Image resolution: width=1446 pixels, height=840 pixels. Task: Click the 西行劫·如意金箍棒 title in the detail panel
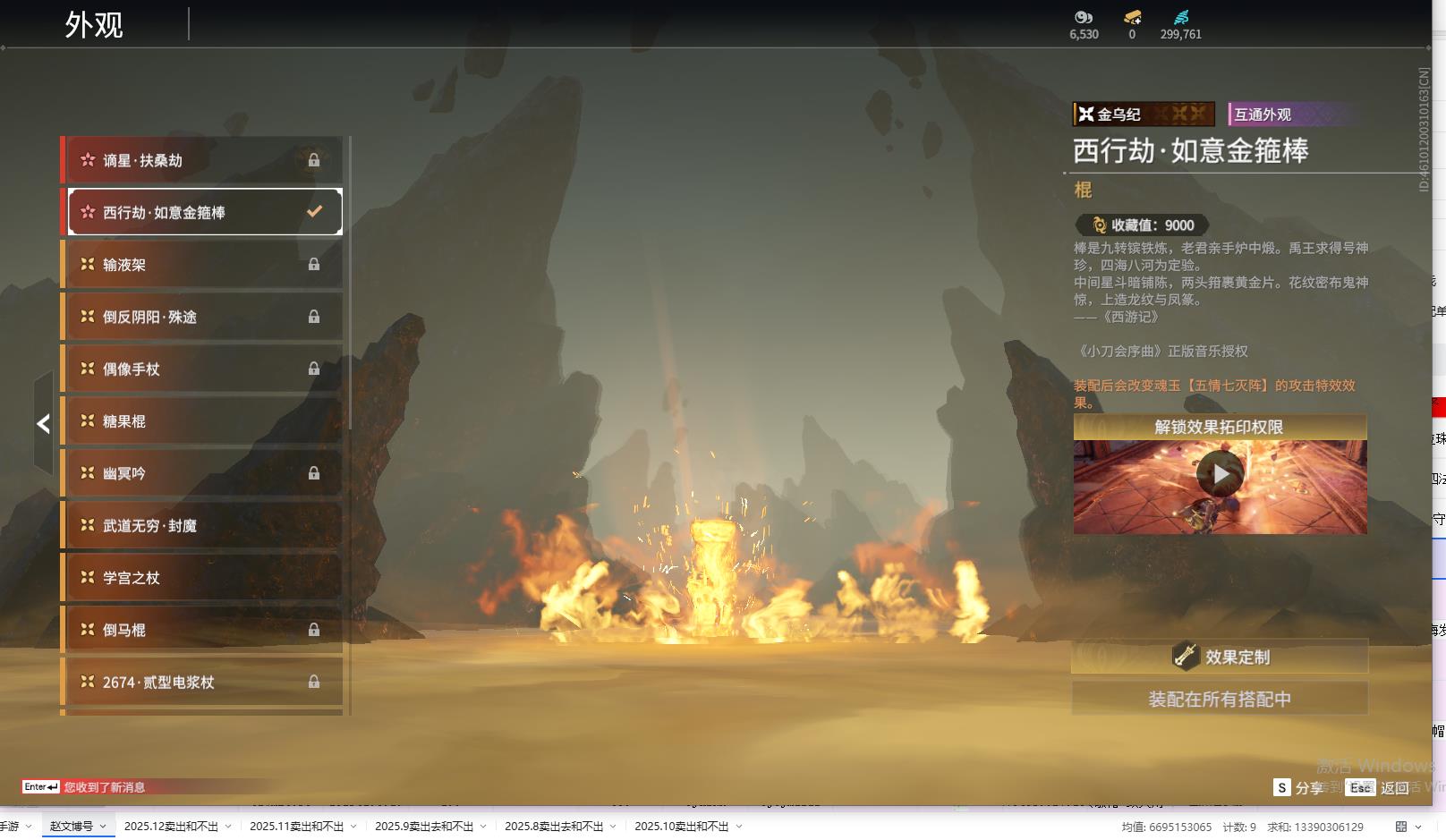click(x=1191, y=150)
